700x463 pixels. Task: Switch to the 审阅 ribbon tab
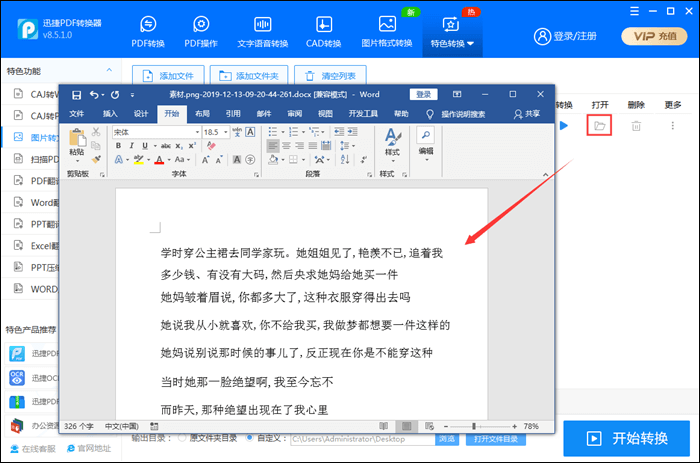295,114
